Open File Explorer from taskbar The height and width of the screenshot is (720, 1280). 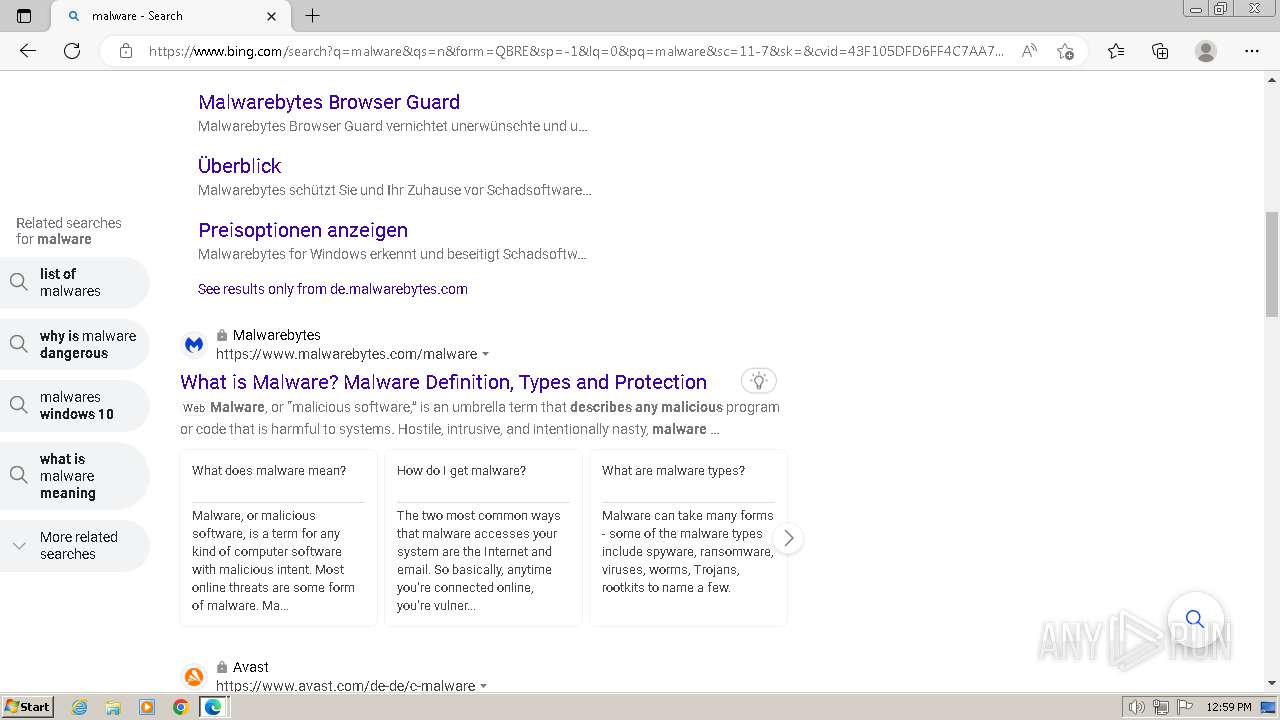[113, 707]
